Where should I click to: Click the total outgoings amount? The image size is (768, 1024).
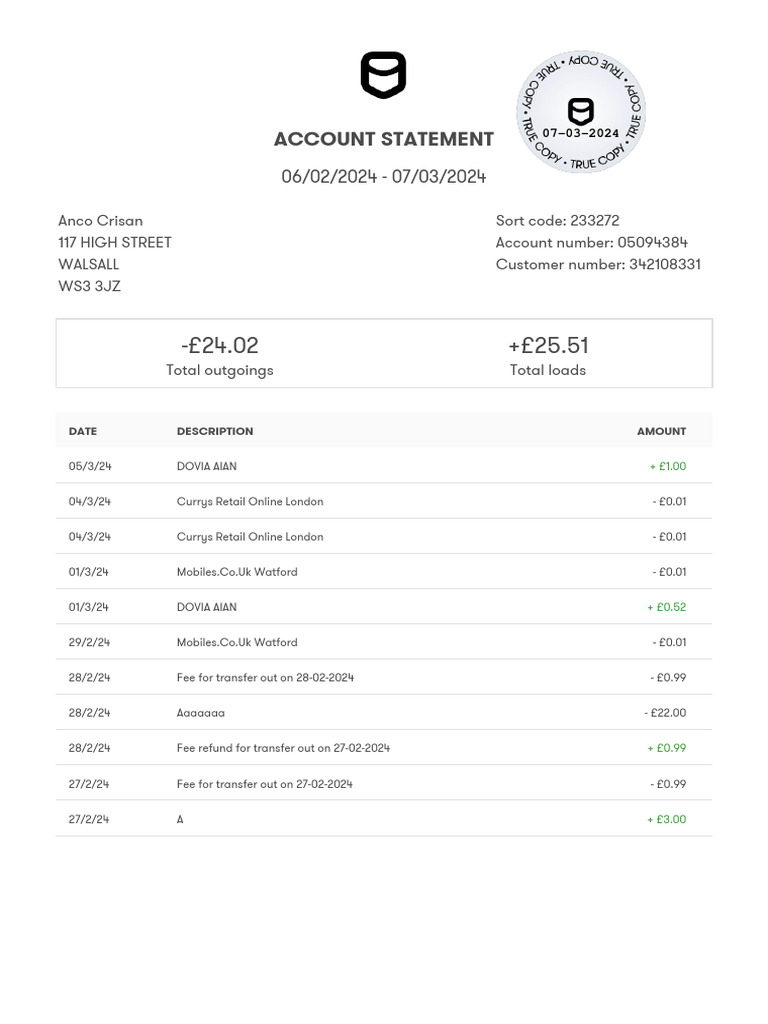pos(220,345)
